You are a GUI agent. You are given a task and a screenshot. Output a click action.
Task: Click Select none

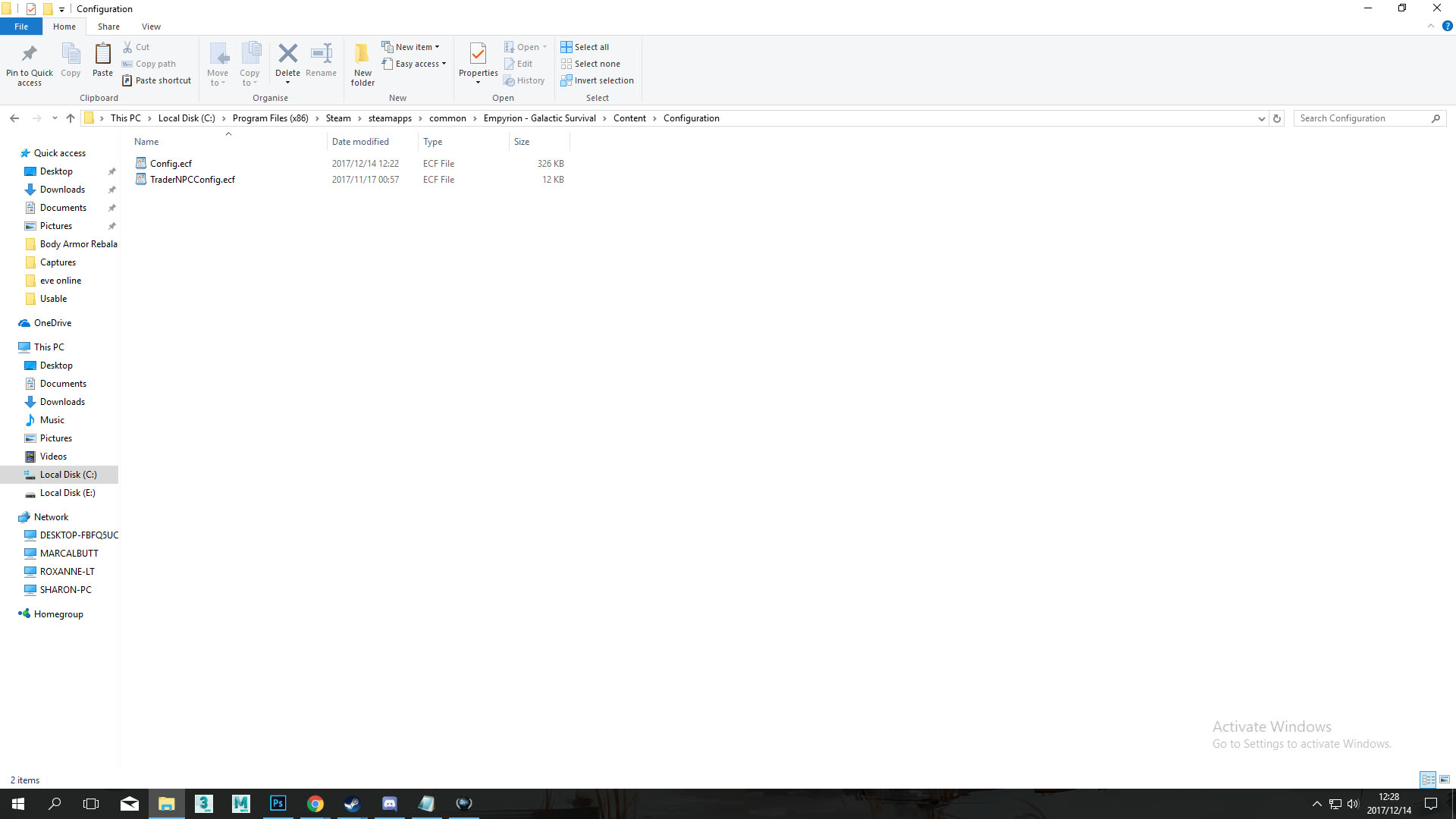click(590, 64)
